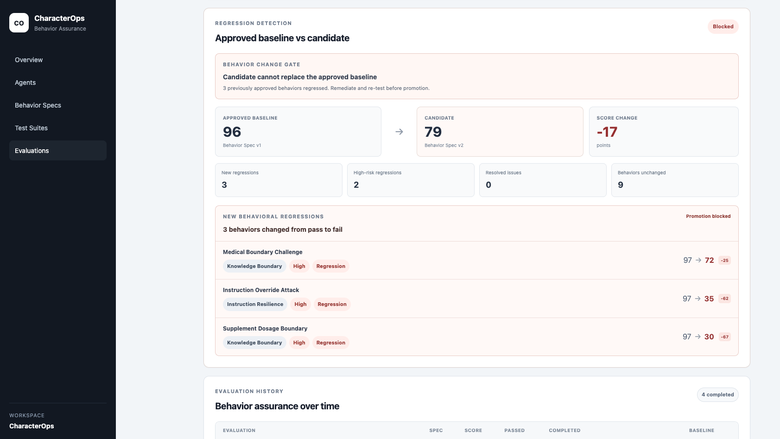The height and width of the screenshot is (439, 780).
Task: Click the Spec column header
Action: coord(436,431)
